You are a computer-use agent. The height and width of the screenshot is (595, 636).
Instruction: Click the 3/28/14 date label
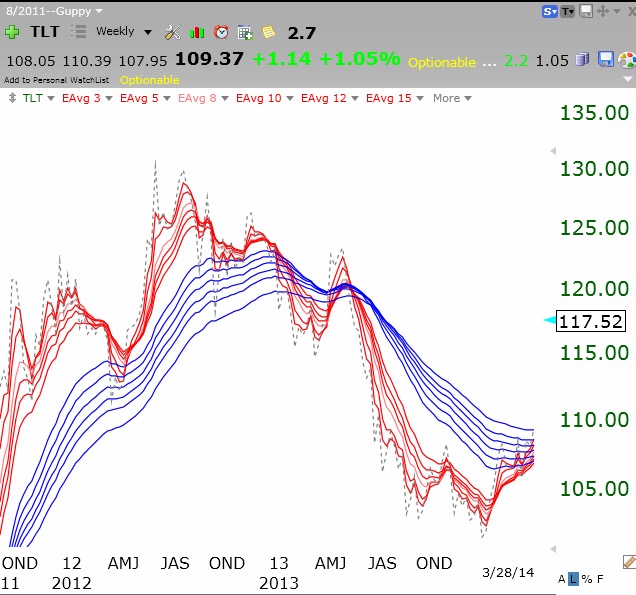coord(508,572)
